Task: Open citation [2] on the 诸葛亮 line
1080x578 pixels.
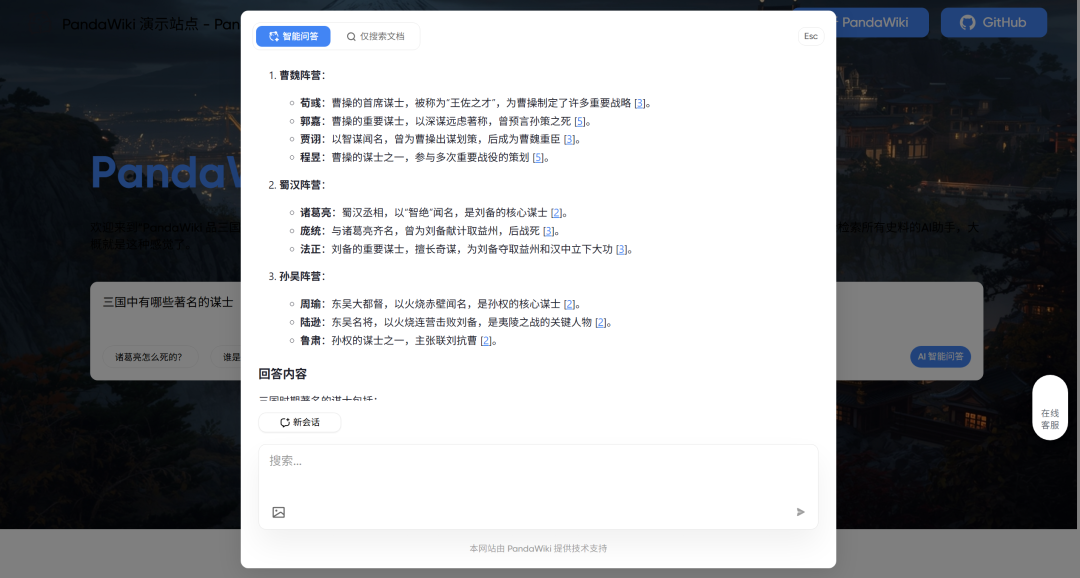Action: (557, 213)
